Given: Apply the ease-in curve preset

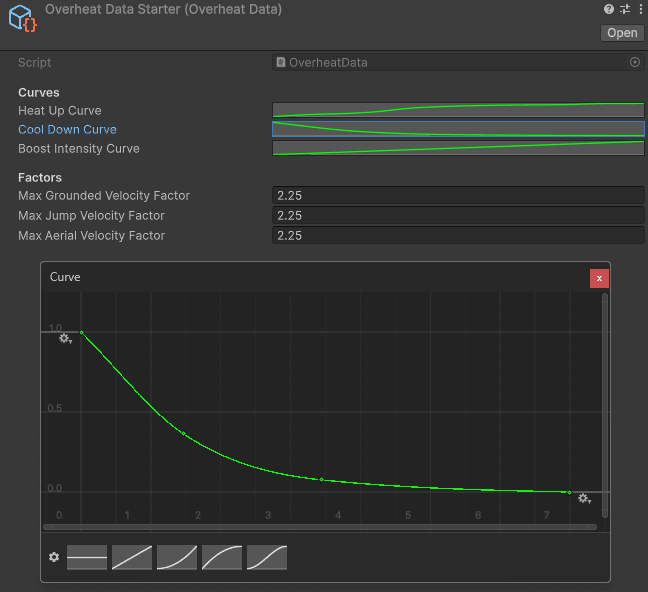Looking at the screenshot, I should 177,557.
